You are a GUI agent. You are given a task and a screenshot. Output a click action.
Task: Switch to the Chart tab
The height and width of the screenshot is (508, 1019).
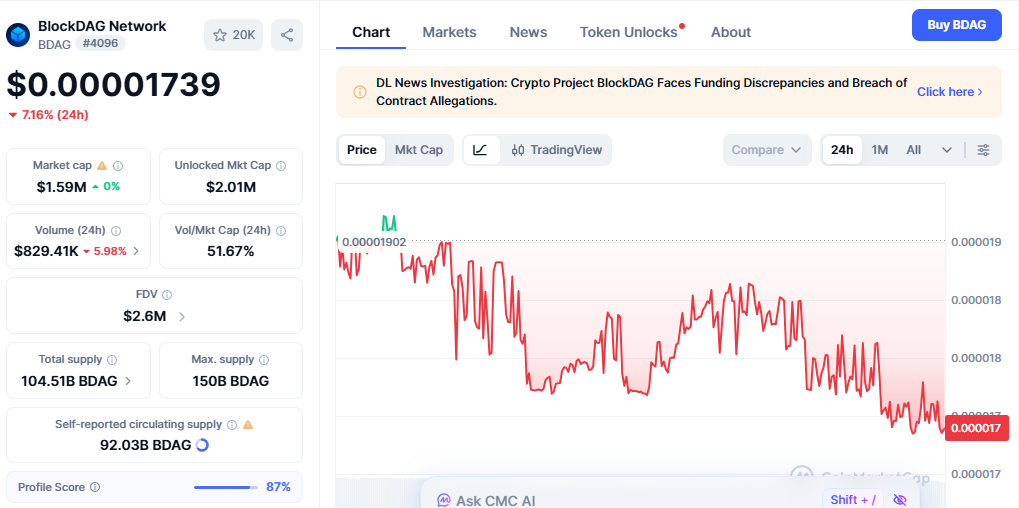pos(371,32)
